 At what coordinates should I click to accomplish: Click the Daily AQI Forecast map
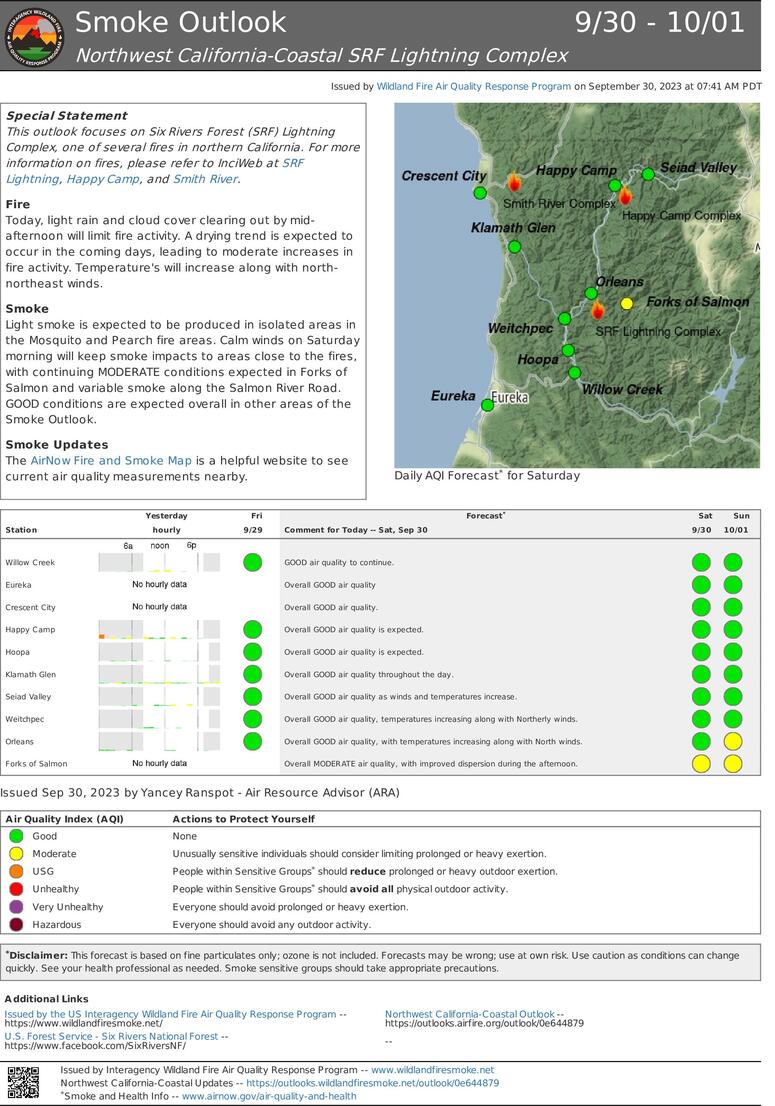[577, 285]
